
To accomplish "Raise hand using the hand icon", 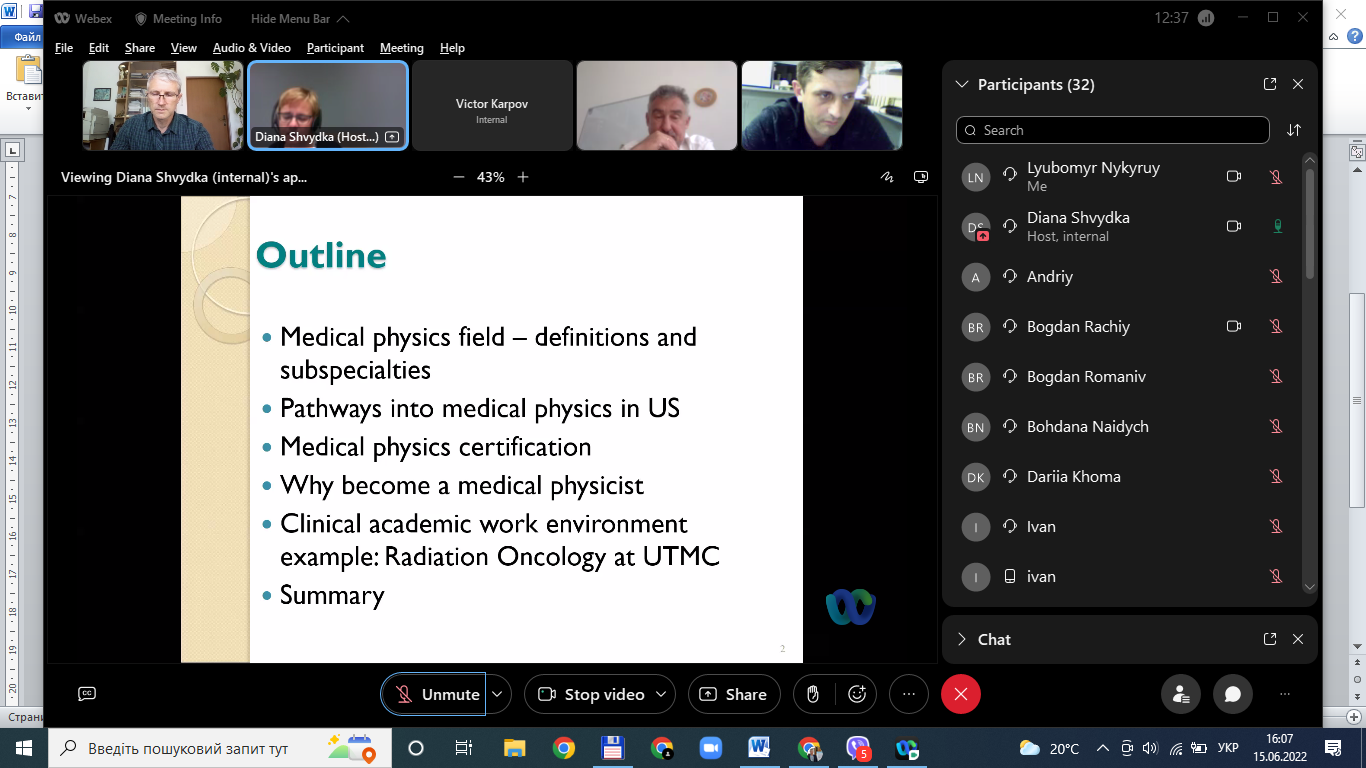I will [814, 694].
